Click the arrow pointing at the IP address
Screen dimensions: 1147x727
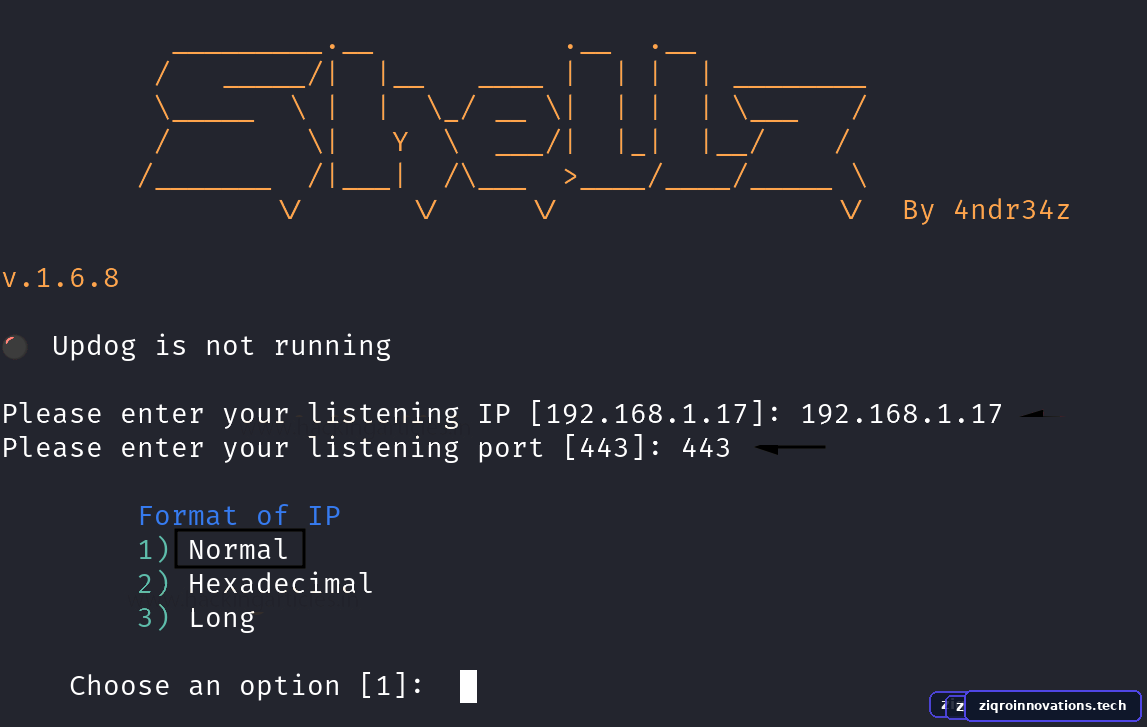pyautogui.click(x=1039, y=415)
